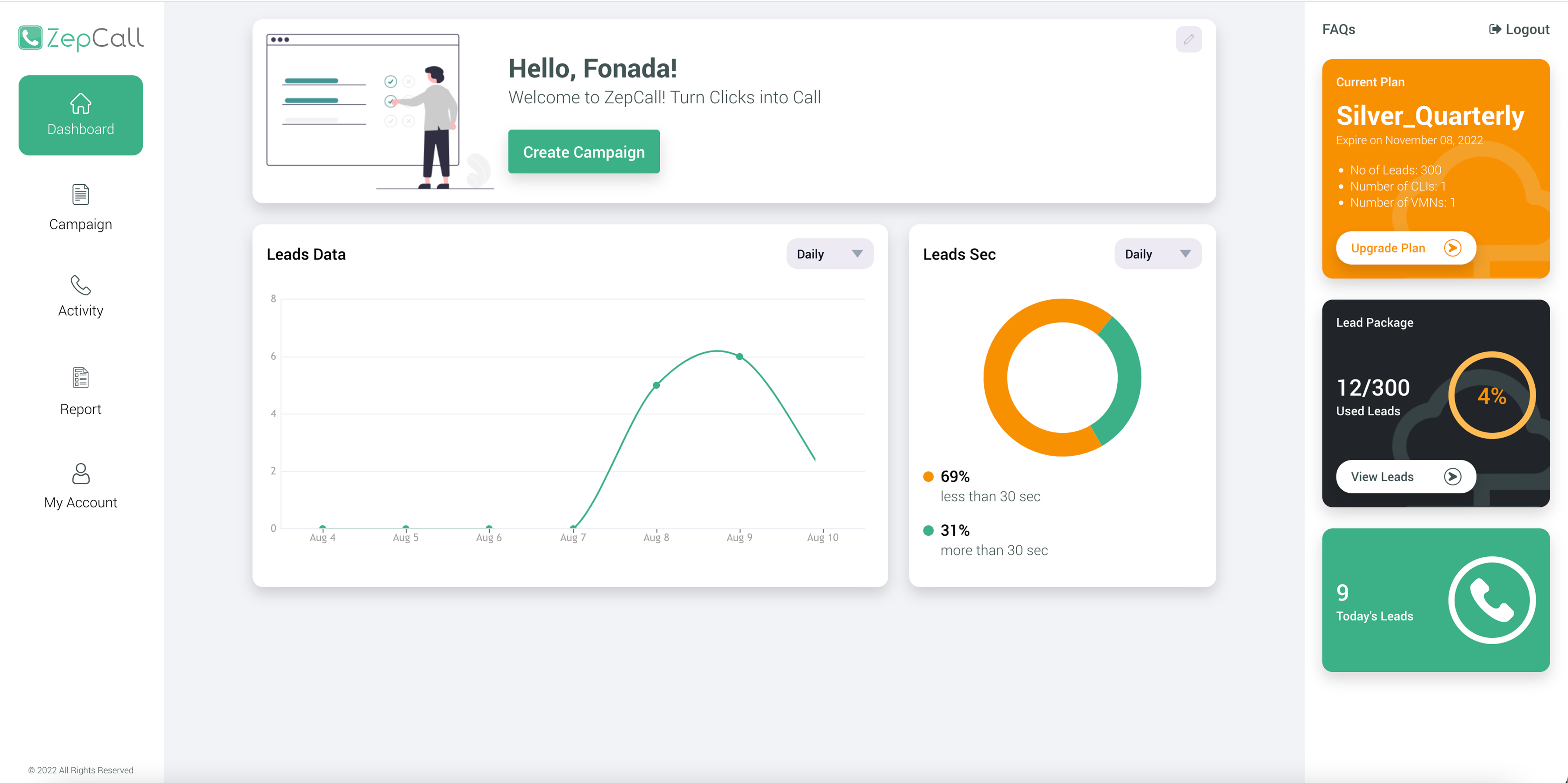Click the Aug 9 data point on chart
1568x783 pixels.
coord(739,356)
